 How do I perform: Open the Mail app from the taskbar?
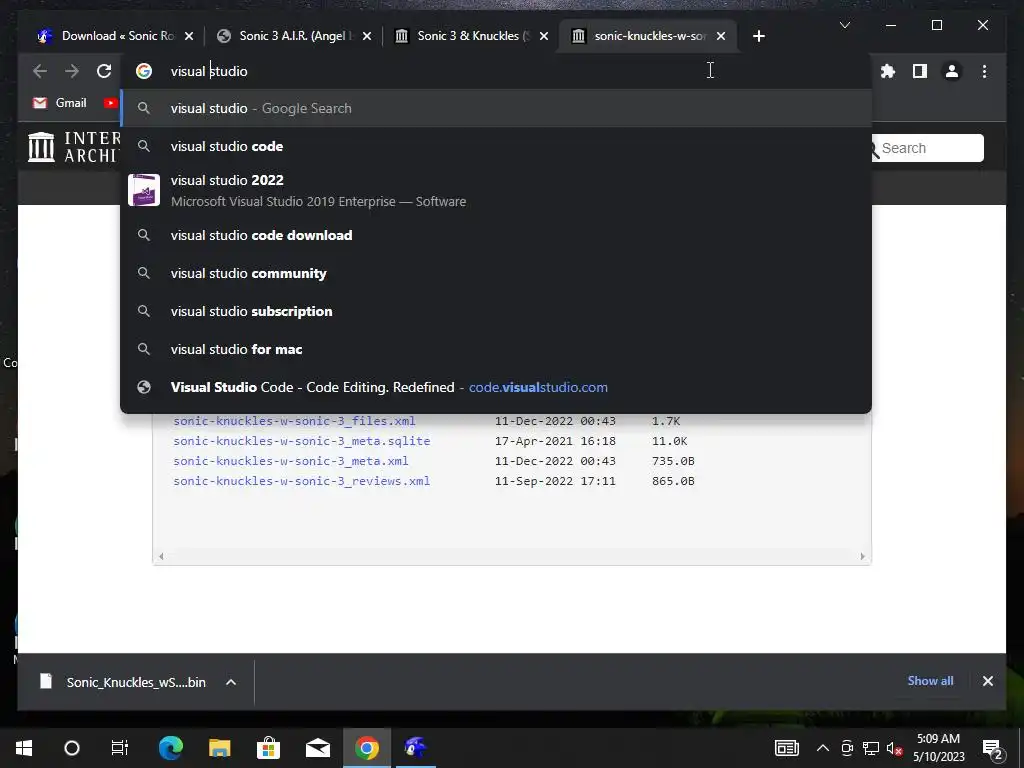click(x=317, y=748)
